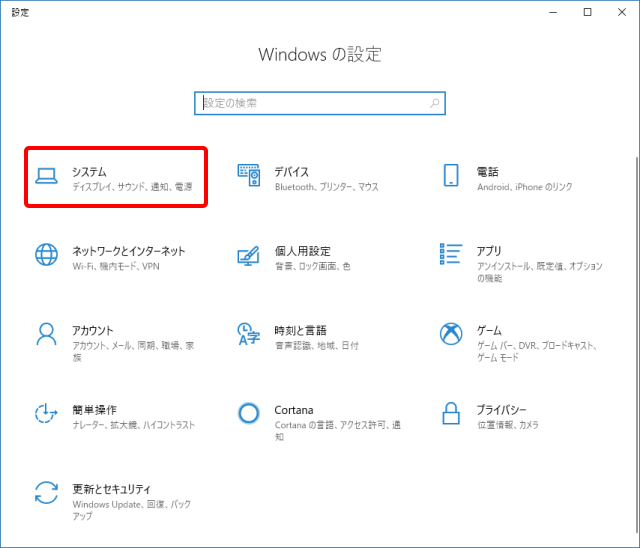Select the 電話 phone icon
The width and height of the screenshot is (640, 548).
[451, 175]
